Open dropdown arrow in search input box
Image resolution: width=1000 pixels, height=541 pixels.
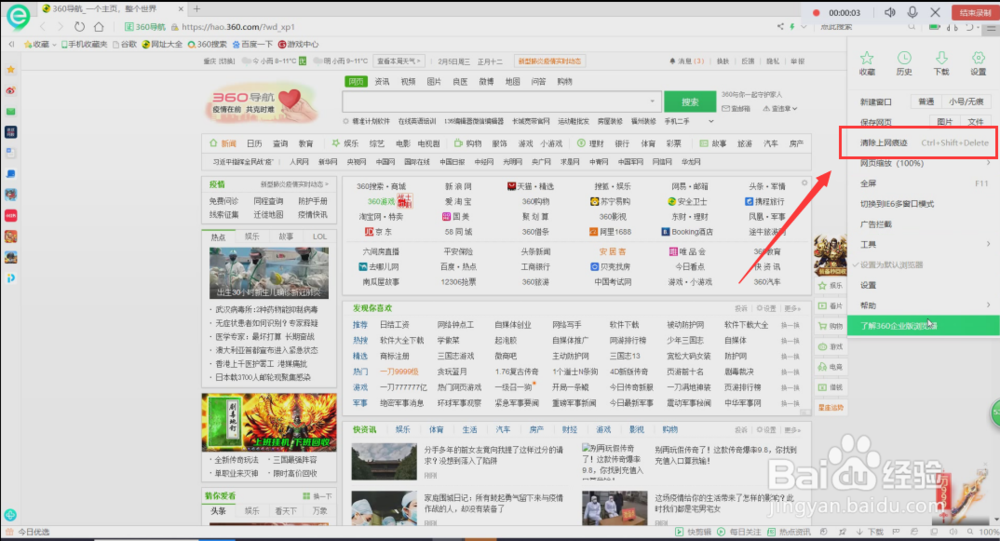click(x=652, y=101)
